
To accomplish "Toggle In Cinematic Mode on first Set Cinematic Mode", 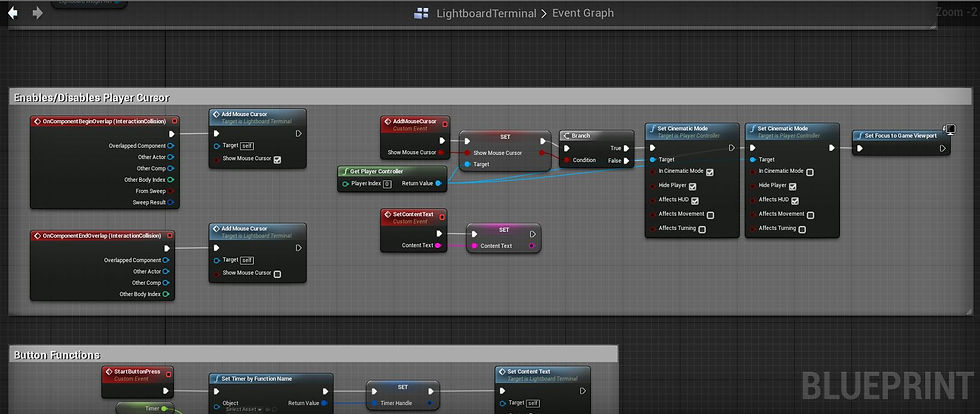I will pyautogui.click(x=709, y=172).
